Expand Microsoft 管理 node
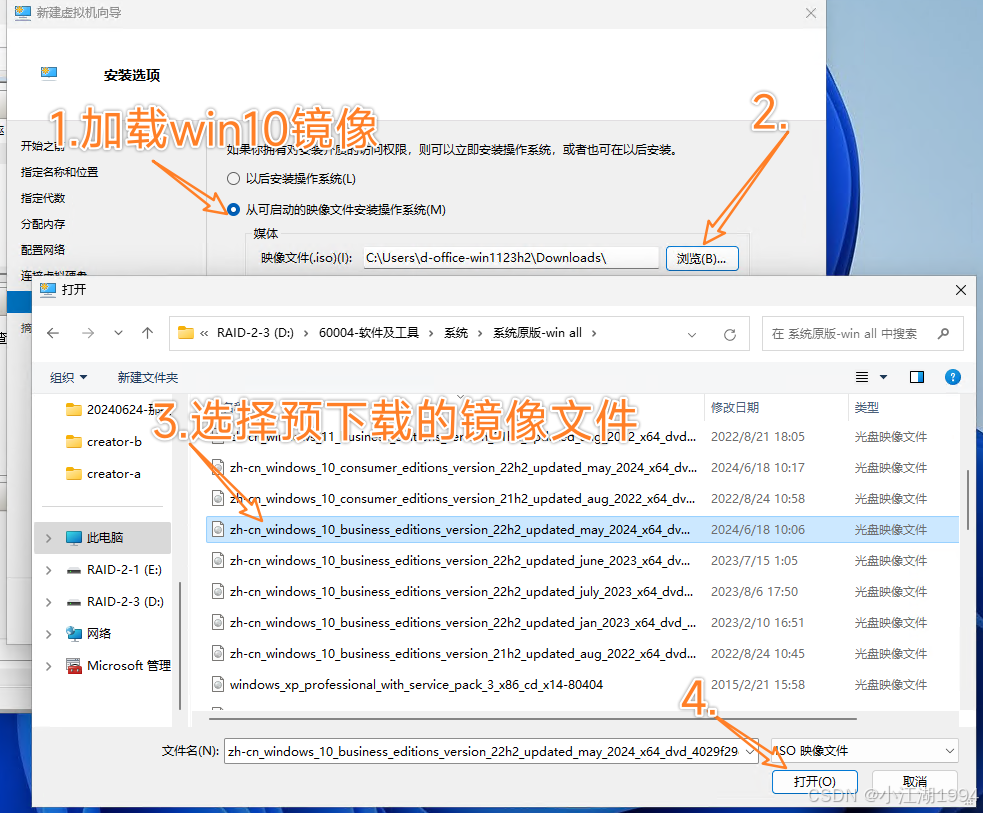Viewport: 983px width, 813px height. coord(49,666)
